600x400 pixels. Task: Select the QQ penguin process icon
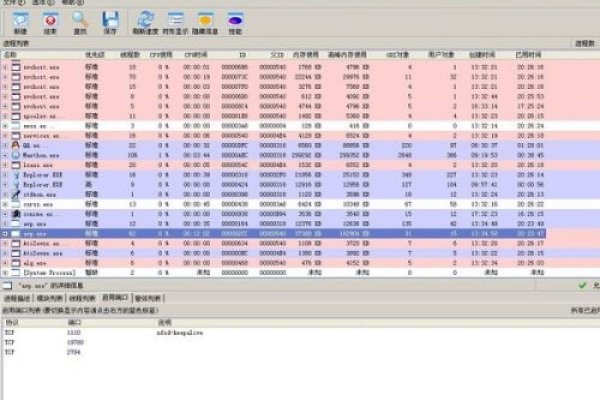[x=14, y=145]
